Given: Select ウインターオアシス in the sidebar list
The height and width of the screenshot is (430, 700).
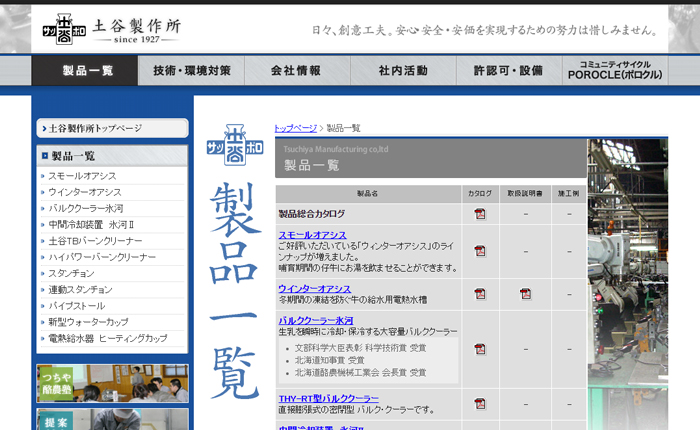Looking at the screenshot, I should click(85, 192).
